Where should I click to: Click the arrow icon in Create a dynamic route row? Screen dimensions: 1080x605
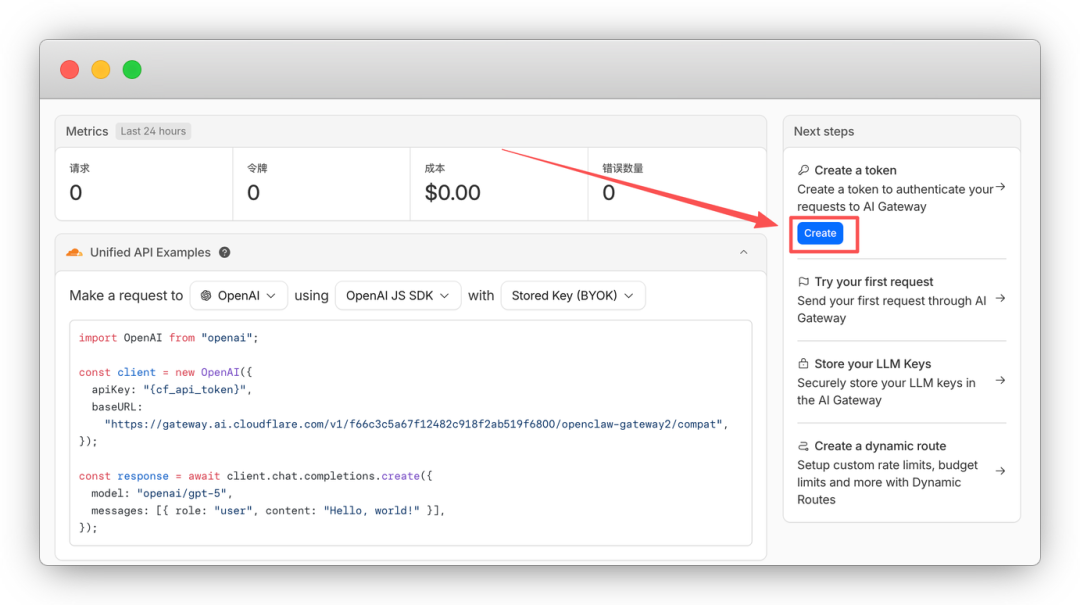(x=1000, y=471)
